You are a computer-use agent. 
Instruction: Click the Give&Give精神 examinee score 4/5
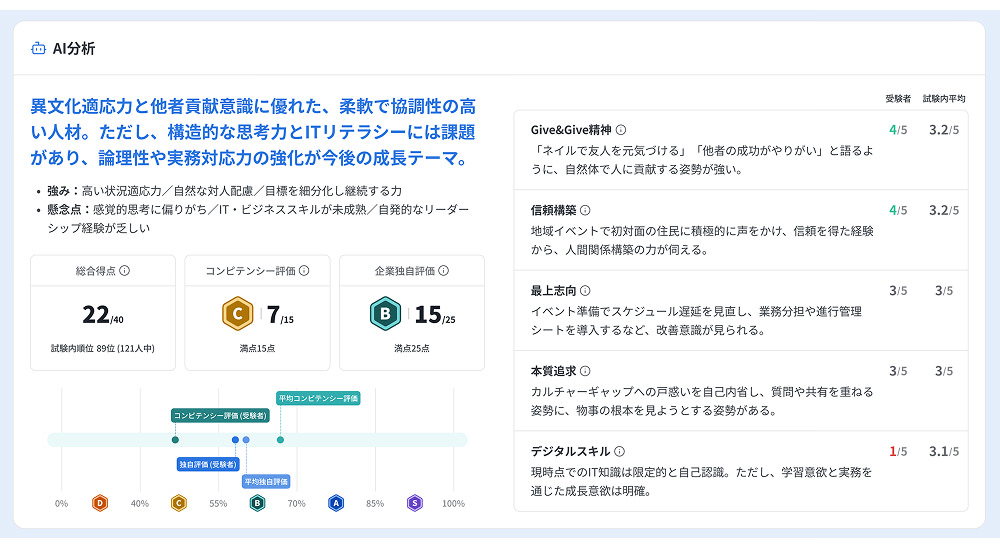(898, 130)
